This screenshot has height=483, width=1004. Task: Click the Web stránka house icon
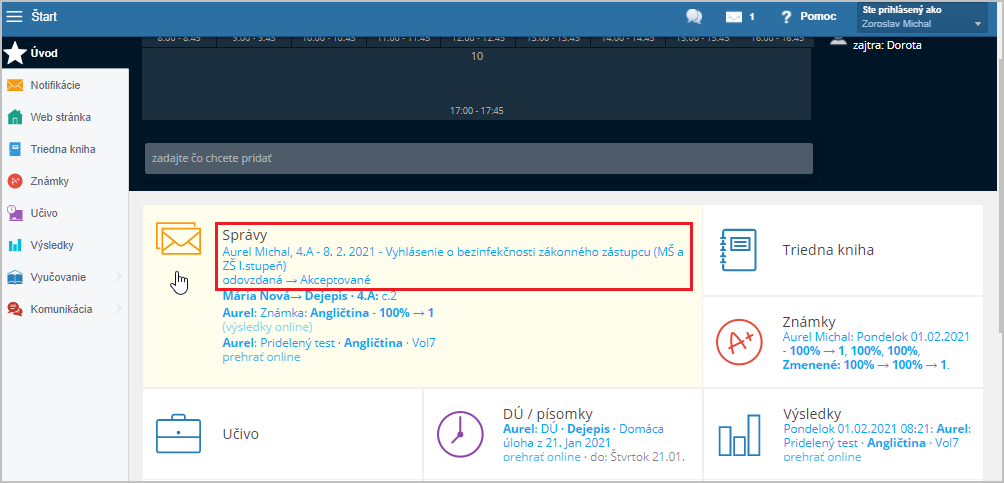tap(15, 117)
